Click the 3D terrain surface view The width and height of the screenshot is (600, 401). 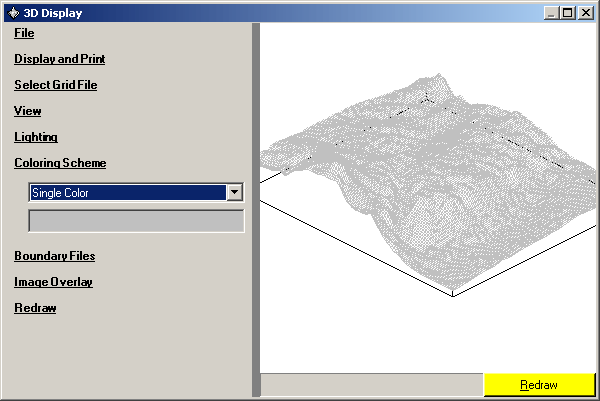click(x=428, y=197)
